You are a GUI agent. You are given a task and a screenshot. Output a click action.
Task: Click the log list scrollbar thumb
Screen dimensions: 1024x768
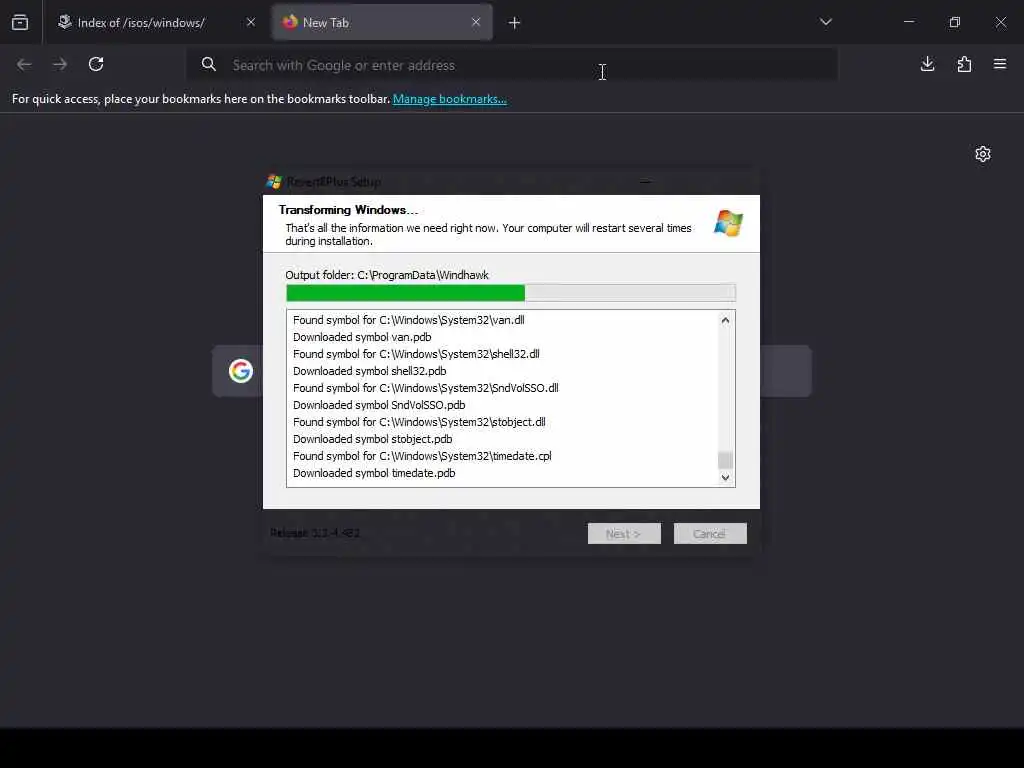(725, 460)
